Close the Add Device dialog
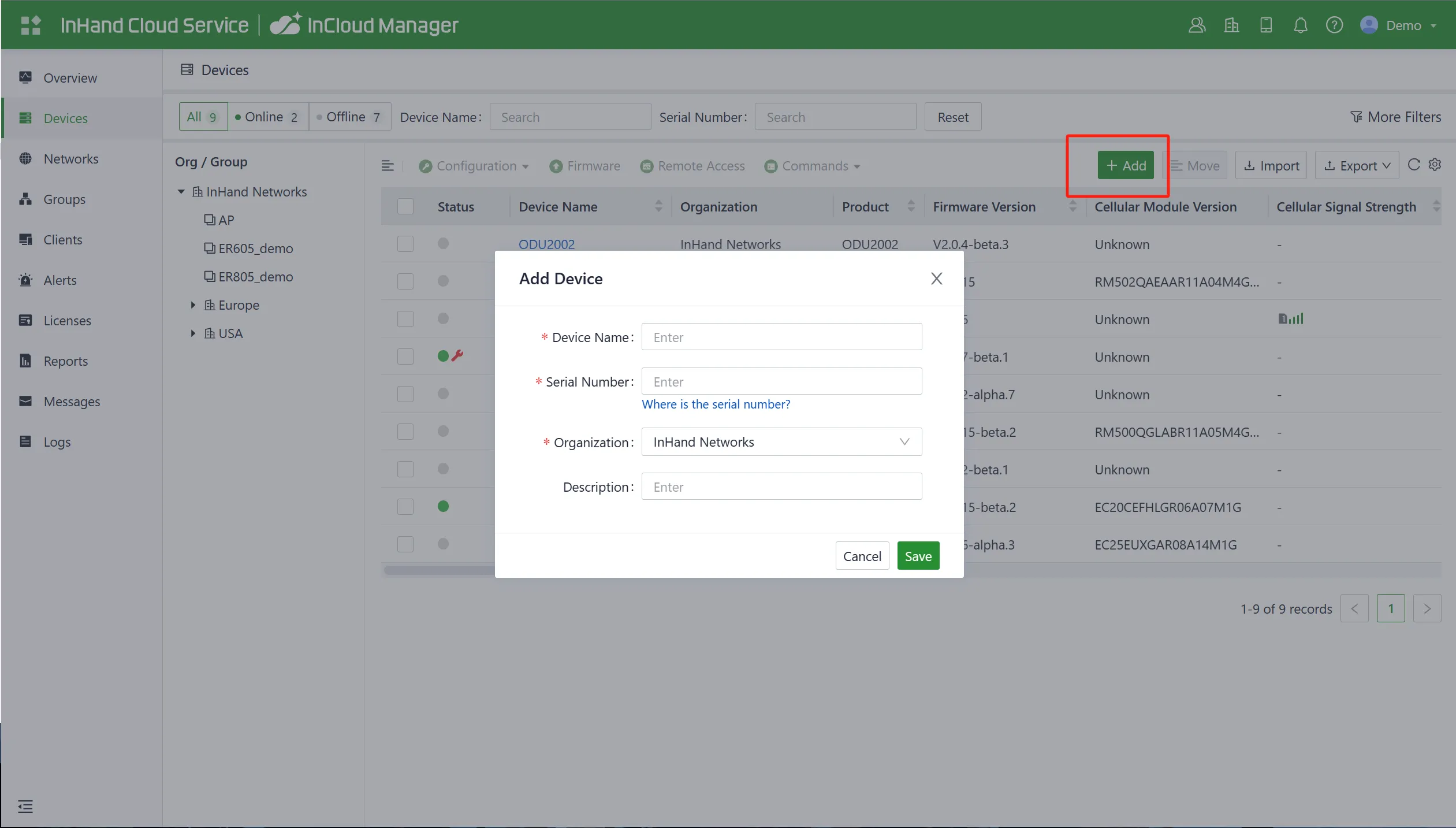This screenshot has height=828, width=1456. pyautogui.click(x=936, y=279)
